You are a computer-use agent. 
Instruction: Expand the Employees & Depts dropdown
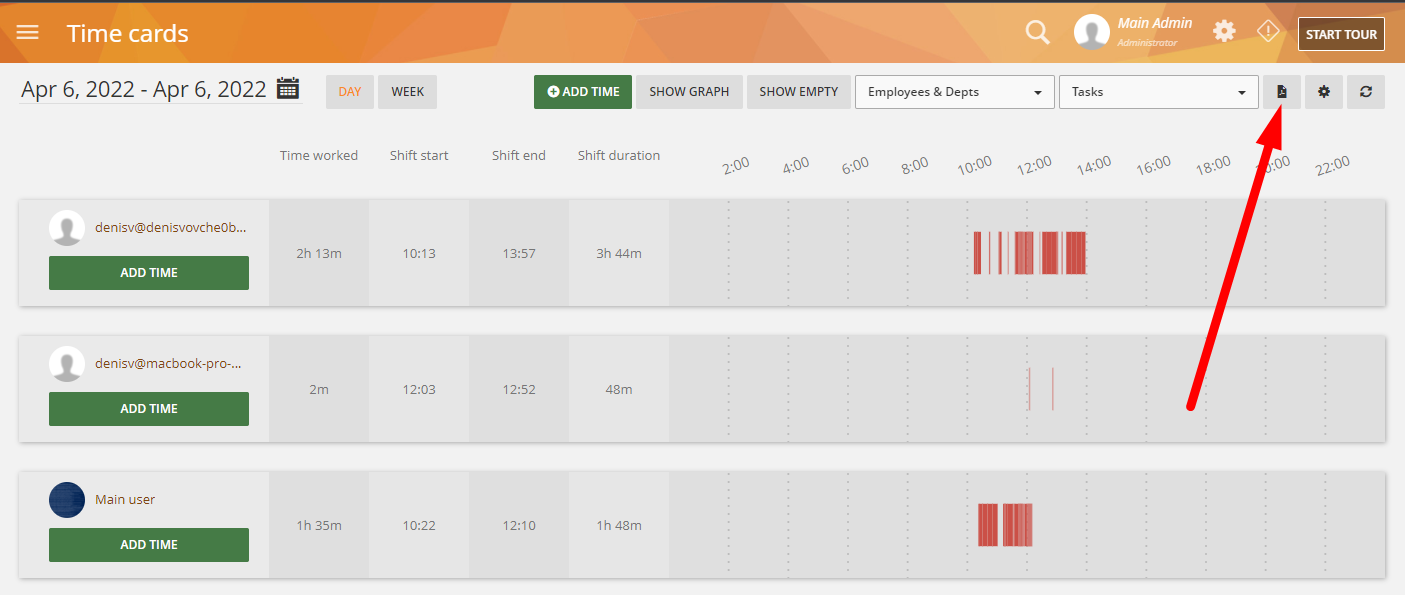954,92
